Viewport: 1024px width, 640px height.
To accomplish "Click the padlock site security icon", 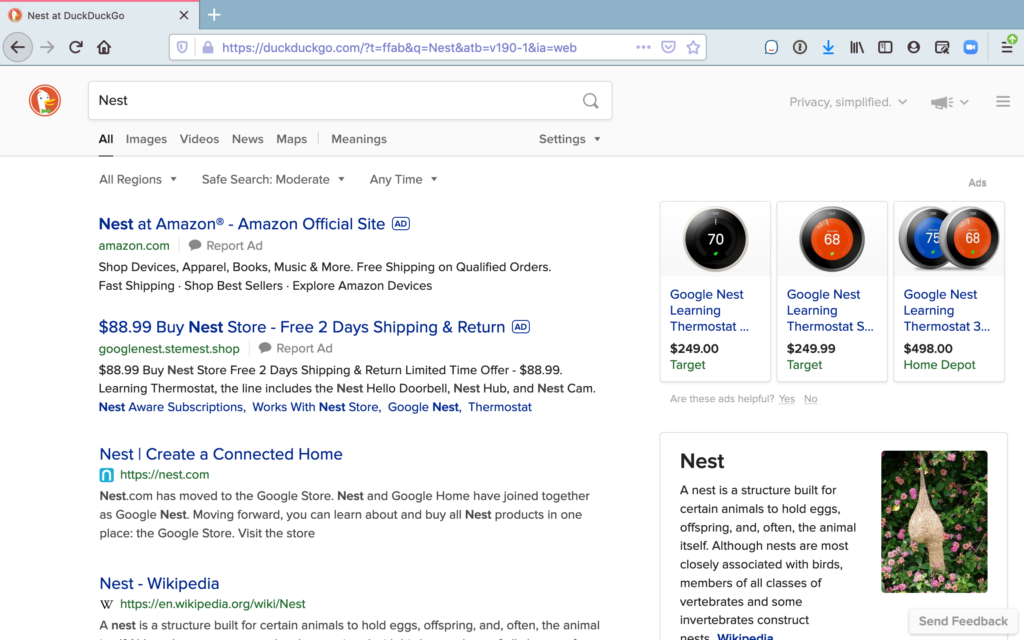I will (x=208, y=47).
